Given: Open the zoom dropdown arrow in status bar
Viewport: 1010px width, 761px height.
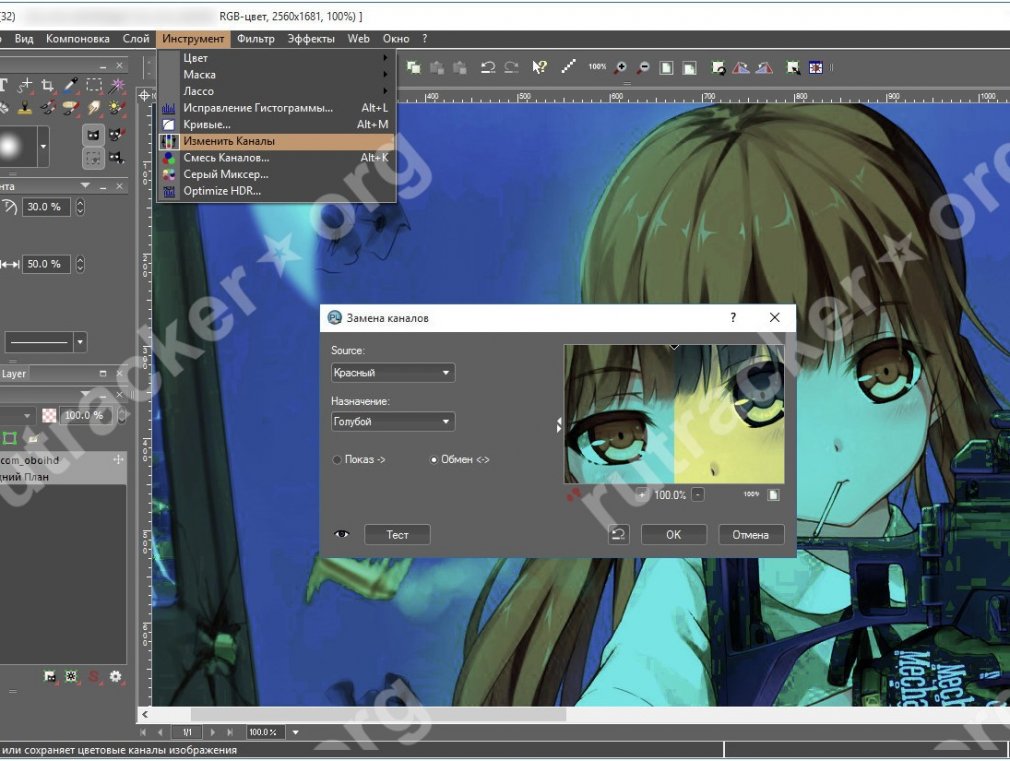Looking at the screenshot, I should (296, 732).
